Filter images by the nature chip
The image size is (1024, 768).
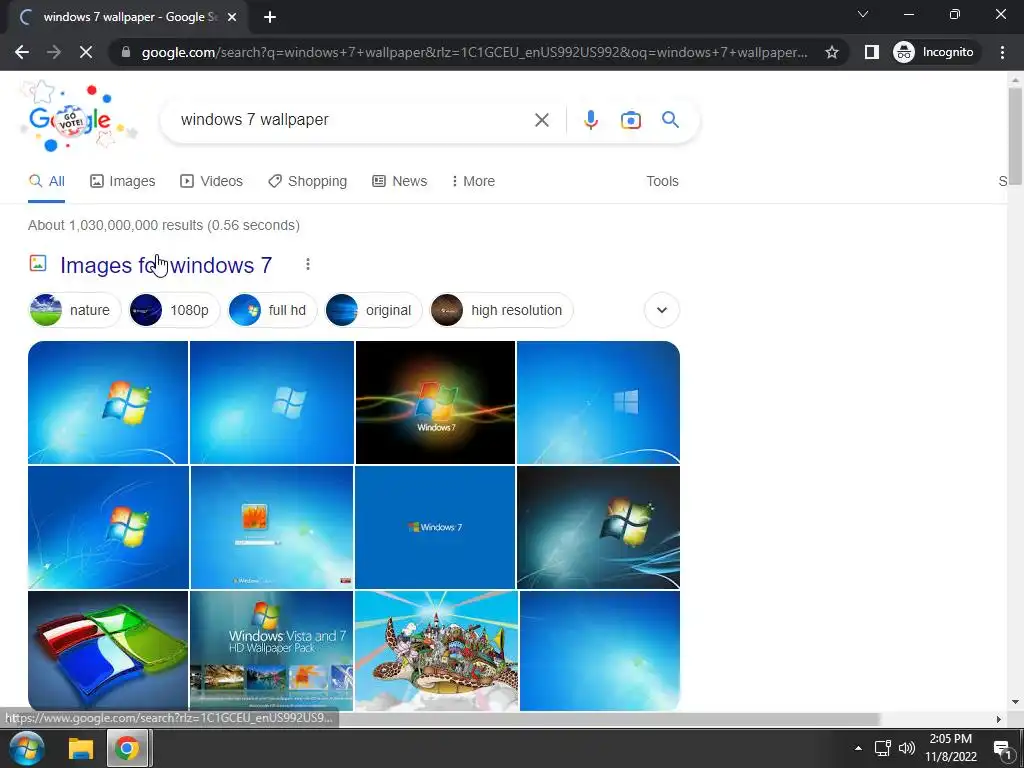coord(75,310)
